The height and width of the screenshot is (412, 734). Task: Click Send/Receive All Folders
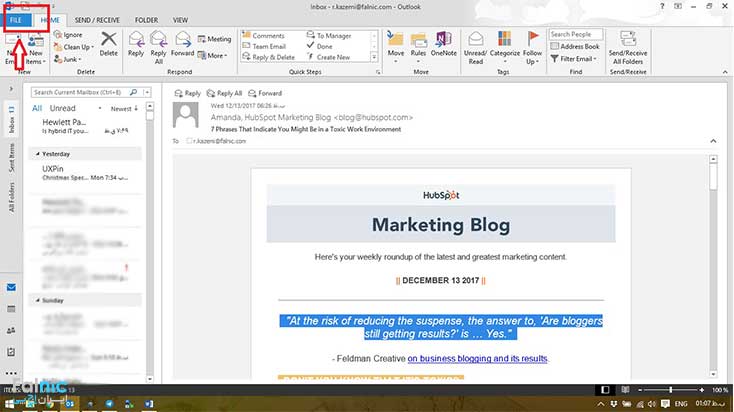(629, 46)
